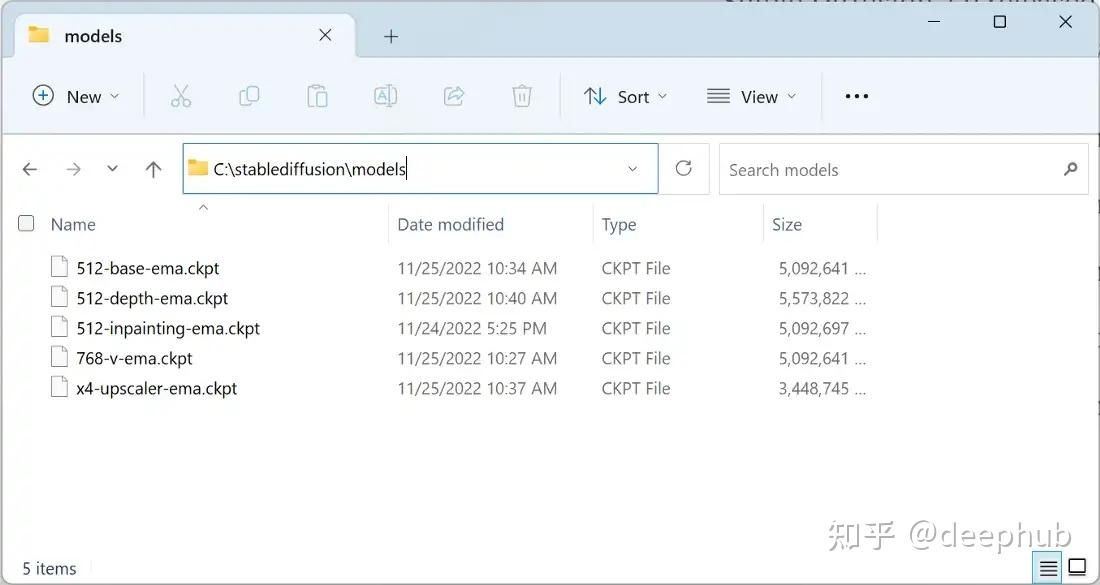This screenshot has width=1100, height=585.
Task: Expand address bar history dropdown
Action: (x=632, y=169)
